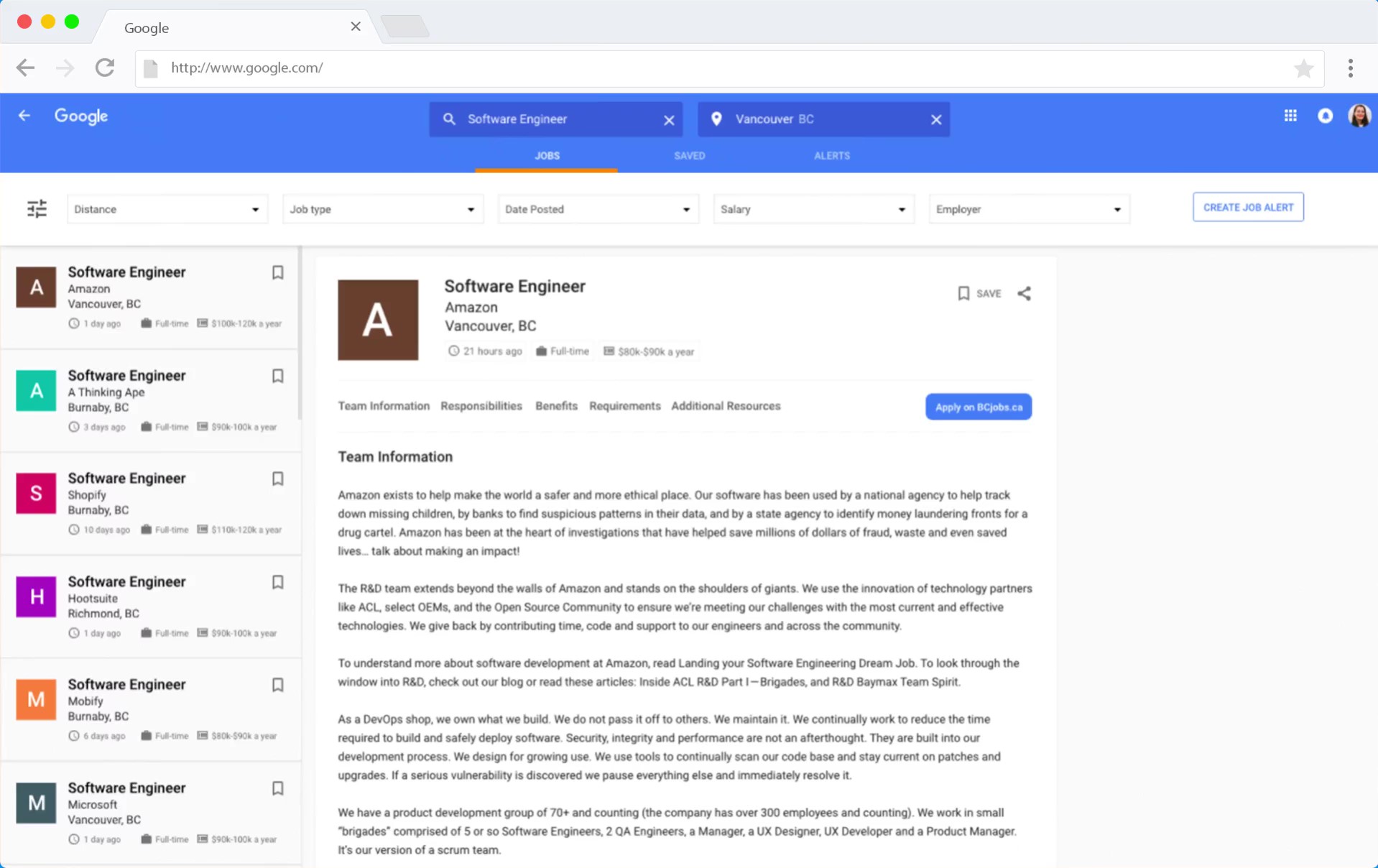
Task: Open the ALERTS tab
Action: click(x=831, y=155)
